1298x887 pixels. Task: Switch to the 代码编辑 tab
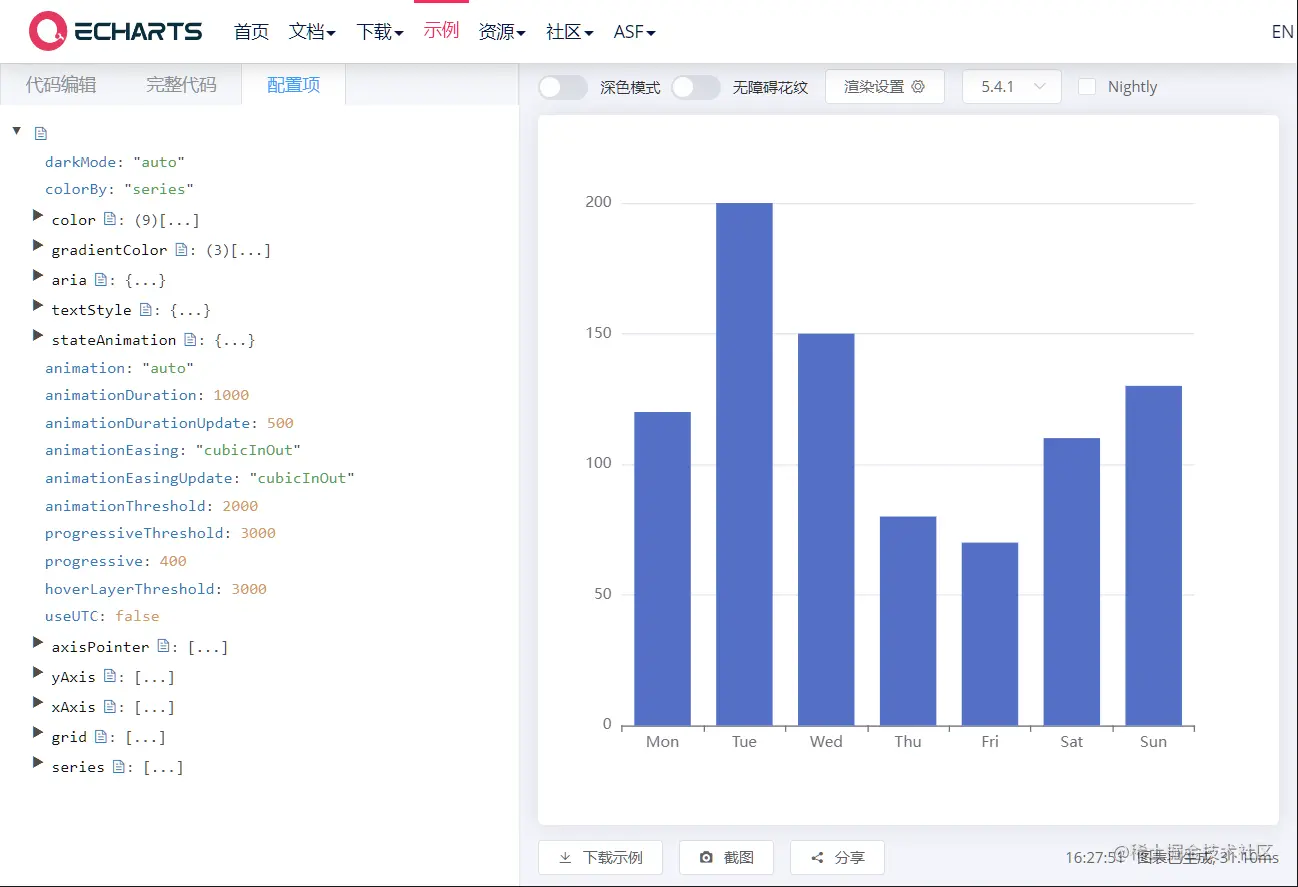tap(61, 85)
